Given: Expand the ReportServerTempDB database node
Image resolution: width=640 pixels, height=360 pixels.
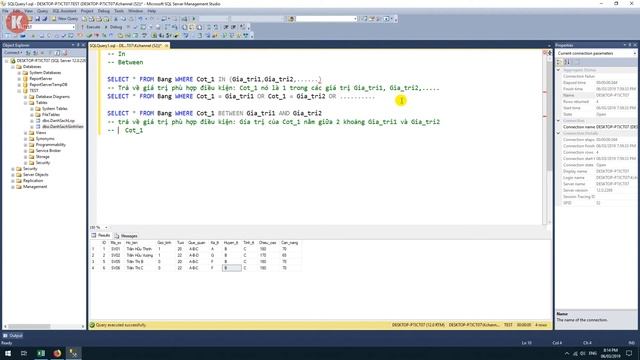Looking at the screenshot, I should (x=19, y=84).
